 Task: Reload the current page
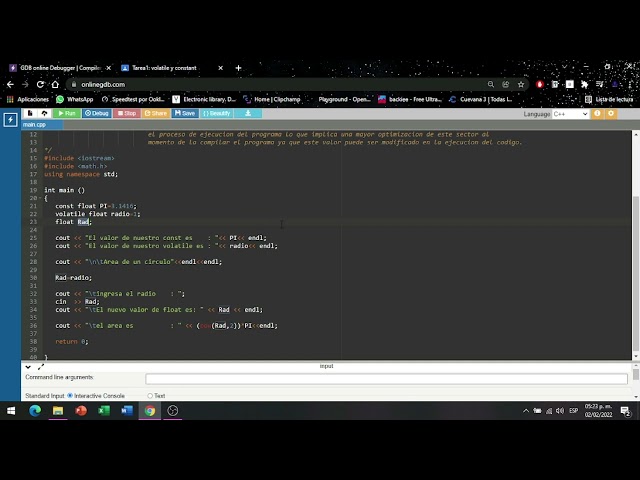pos(40,84)
